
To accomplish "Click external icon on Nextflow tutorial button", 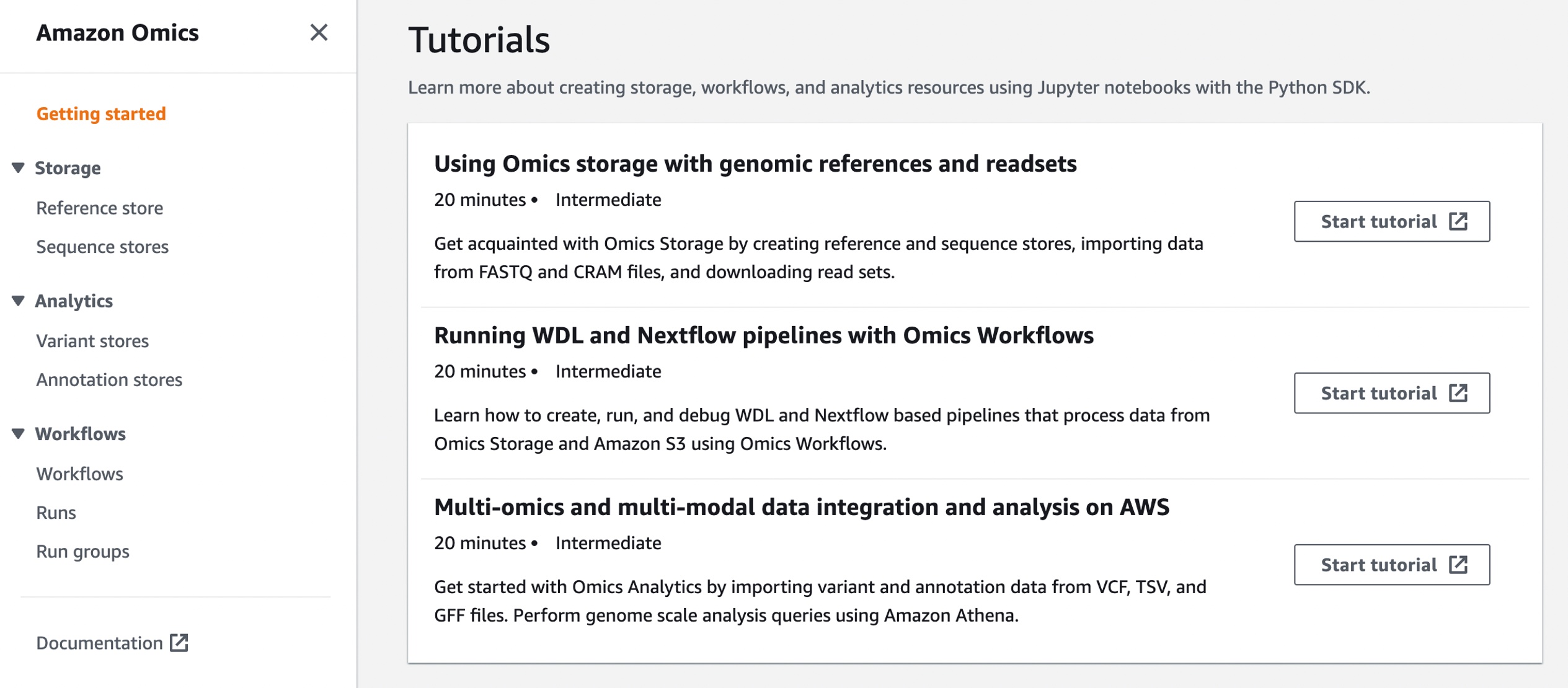I will coord(1458,393).
